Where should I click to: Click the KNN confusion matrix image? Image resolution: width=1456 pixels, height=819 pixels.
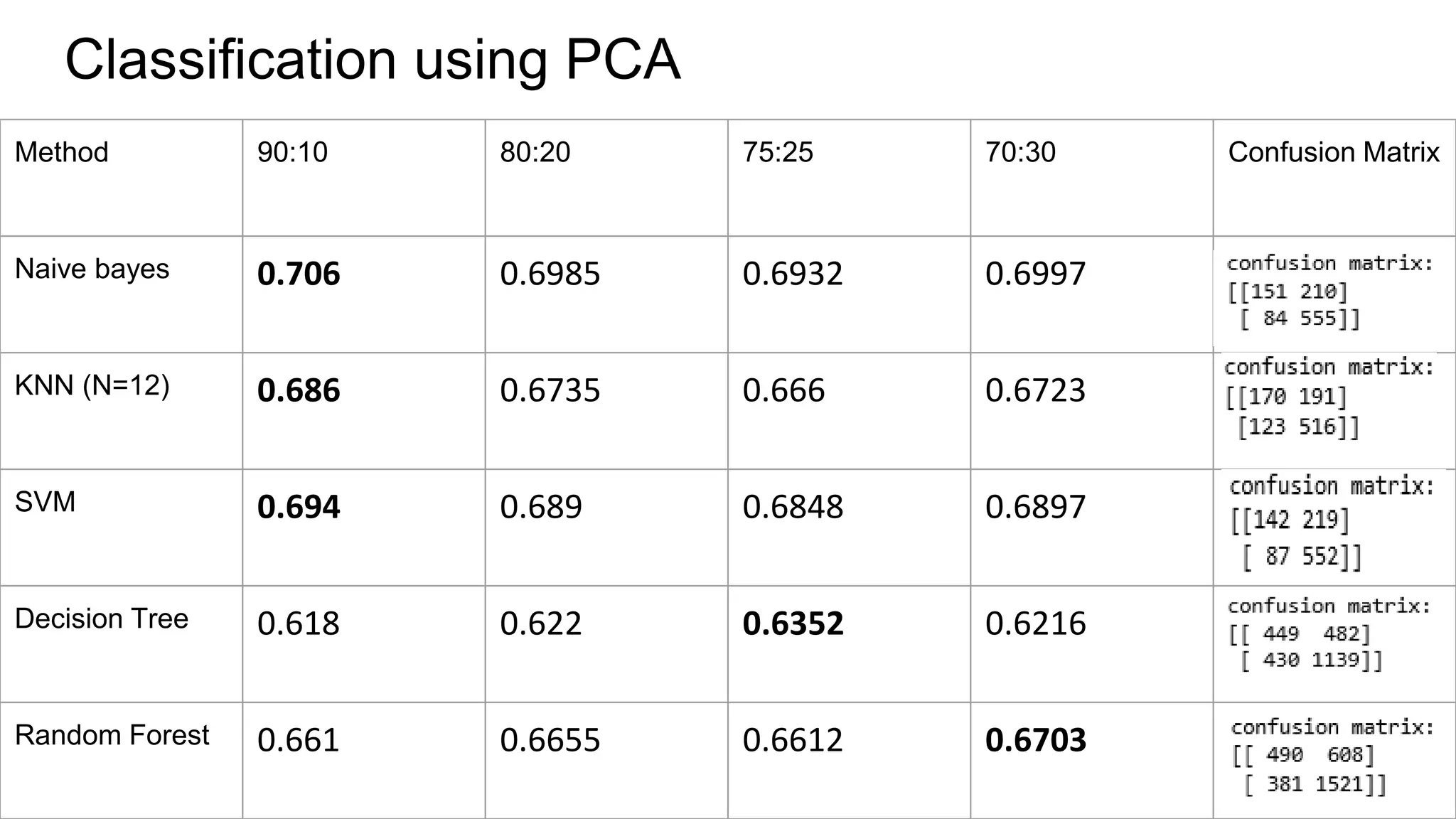click(1328, 397)
